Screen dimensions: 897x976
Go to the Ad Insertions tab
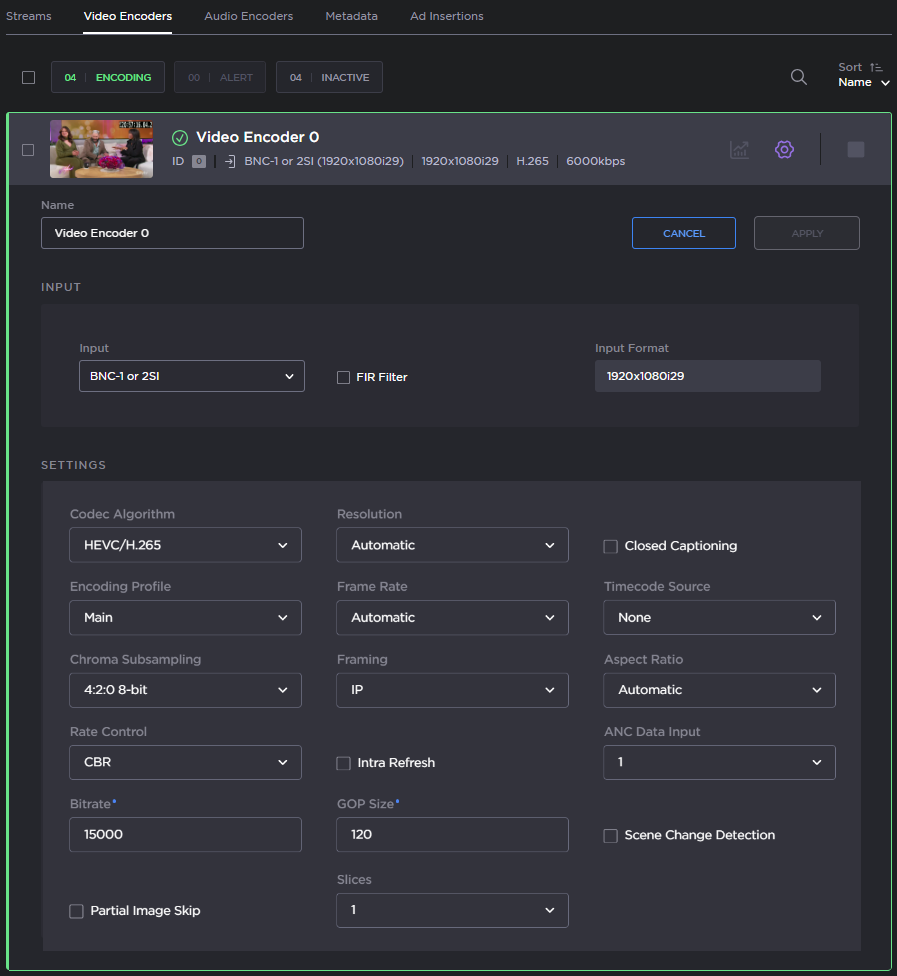point(446,16)
